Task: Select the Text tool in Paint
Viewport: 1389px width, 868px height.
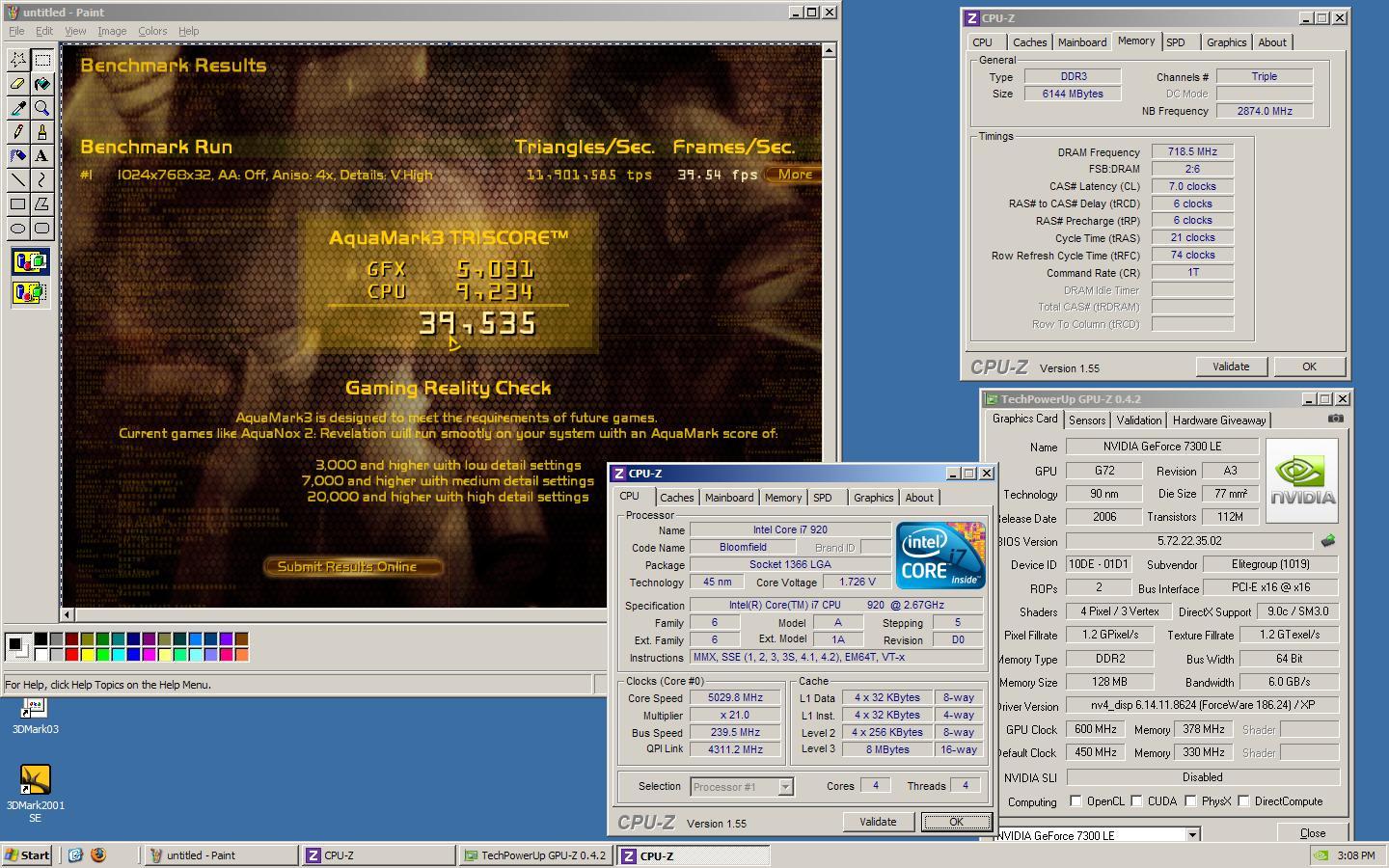Action: tap(42, 156)
